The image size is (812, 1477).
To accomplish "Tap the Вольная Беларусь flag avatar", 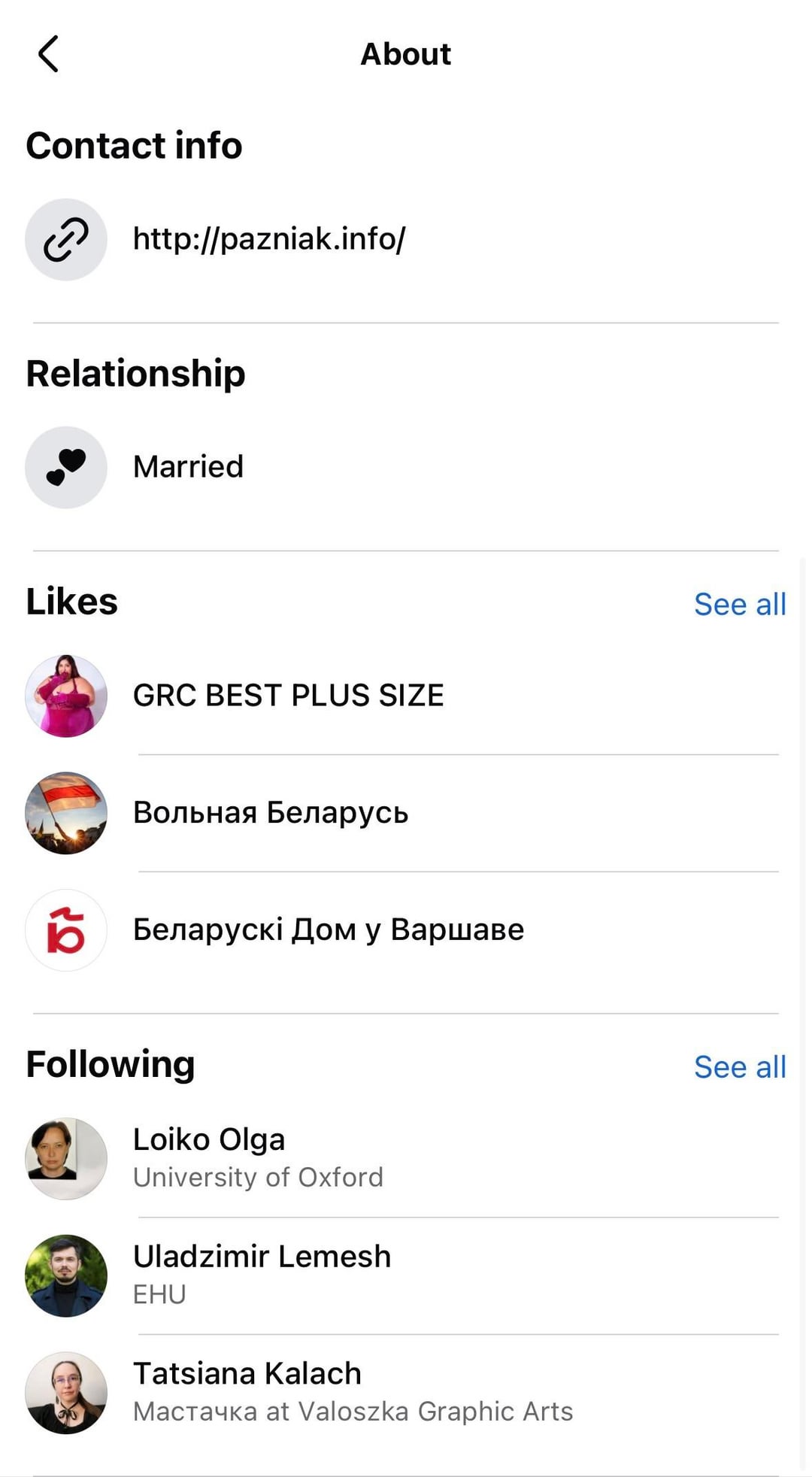I will click(x=66, y=813).
